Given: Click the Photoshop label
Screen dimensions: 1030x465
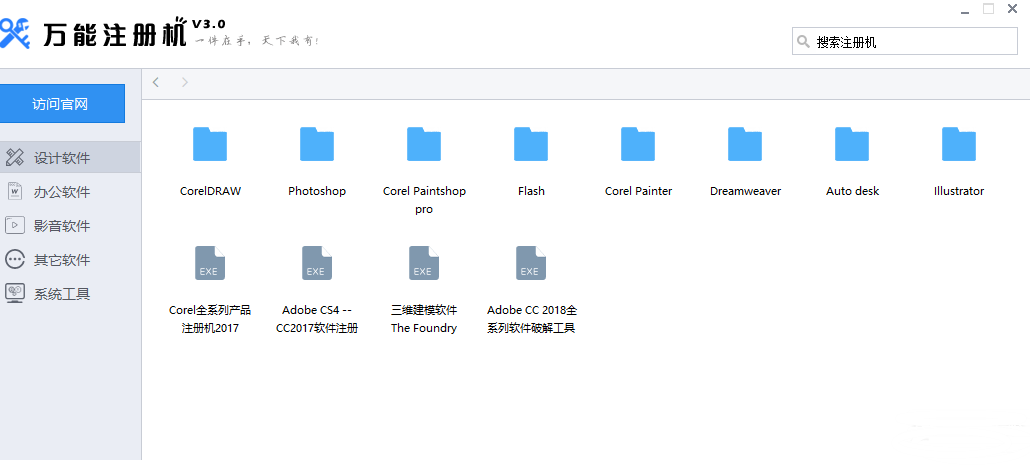Looking at the screenshot, I should [317, 191].
